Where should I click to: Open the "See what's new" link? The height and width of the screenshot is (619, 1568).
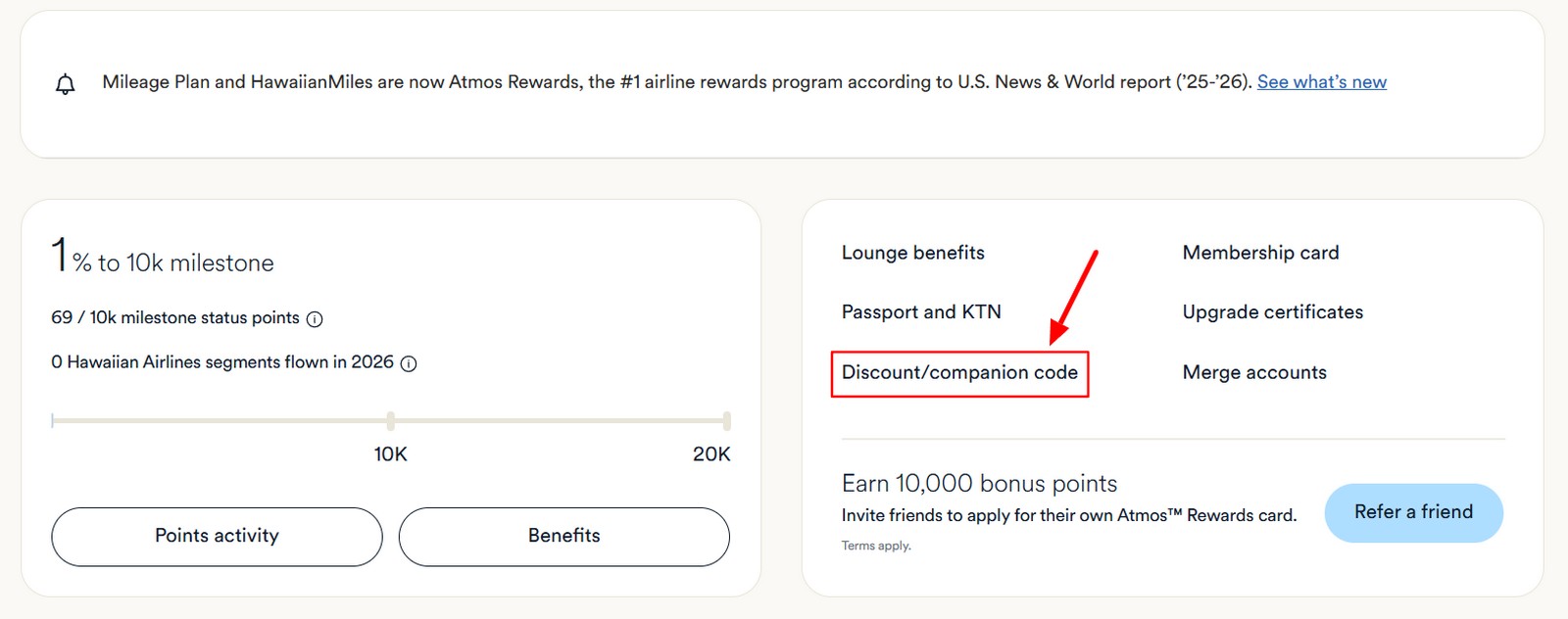[x=1320, y=81]
